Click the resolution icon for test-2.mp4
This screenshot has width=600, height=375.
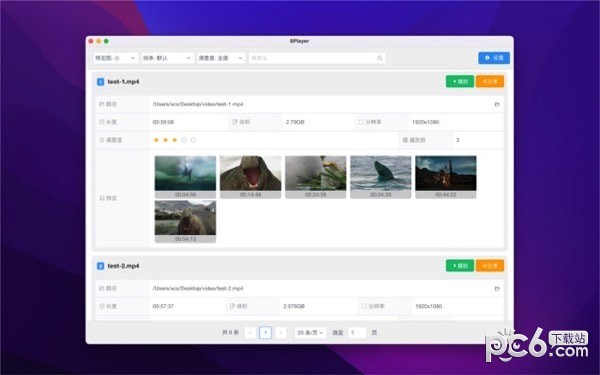[x=364, y=307]
